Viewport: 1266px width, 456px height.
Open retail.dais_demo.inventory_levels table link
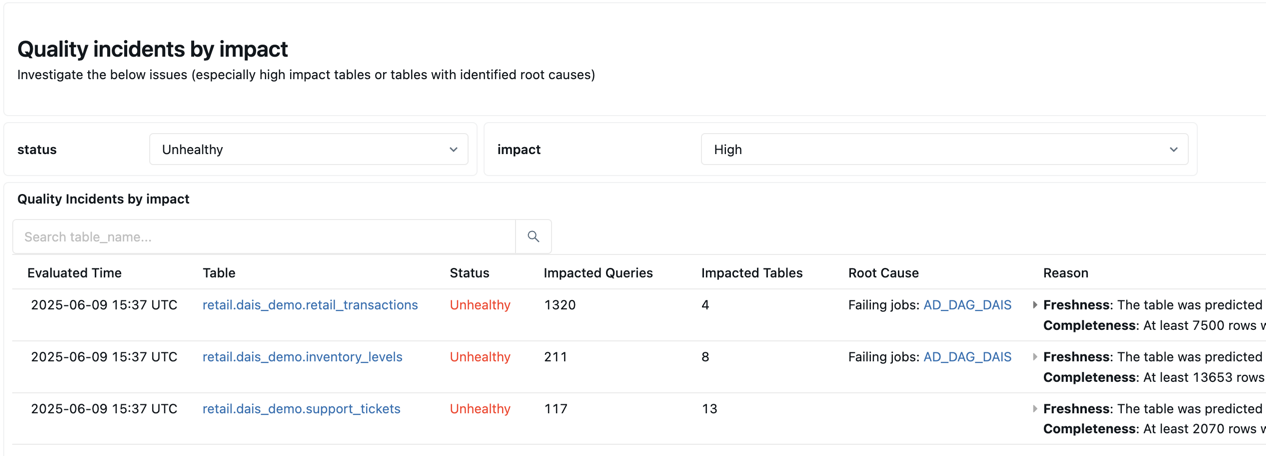coord(302,357)
